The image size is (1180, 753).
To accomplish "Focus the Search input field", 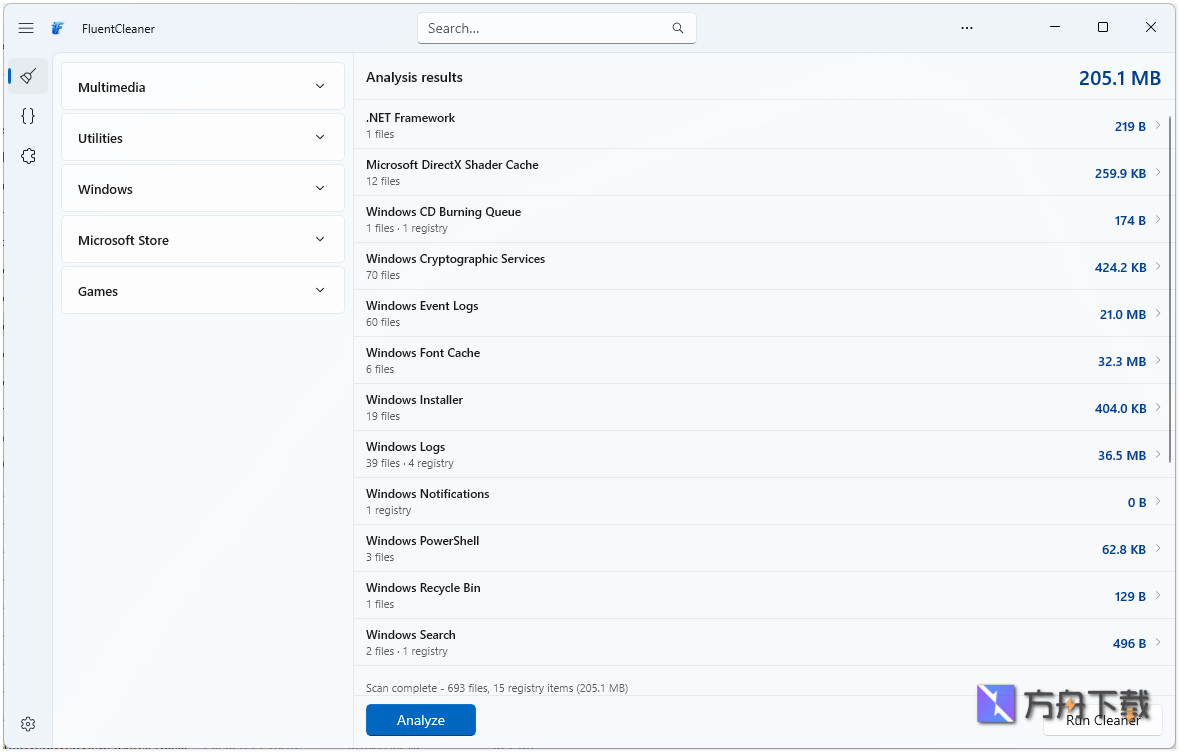I will 556,28.
